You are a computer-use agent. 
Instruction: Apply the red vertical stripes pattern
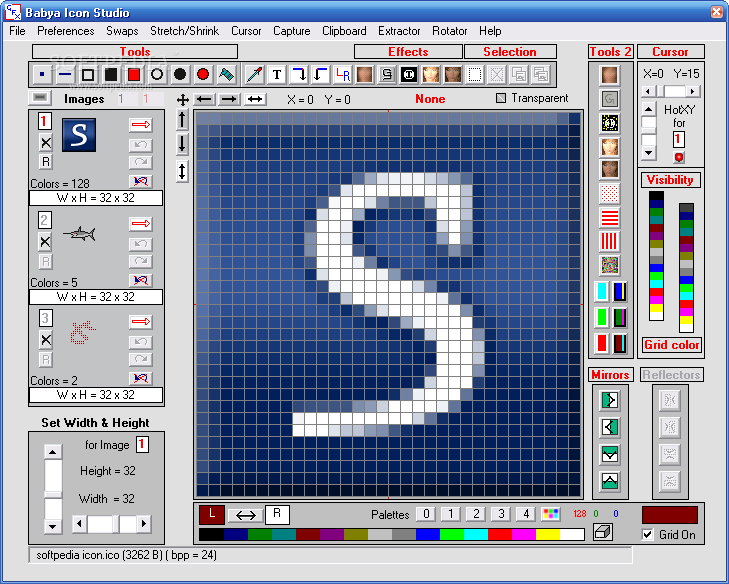(610, 241)
